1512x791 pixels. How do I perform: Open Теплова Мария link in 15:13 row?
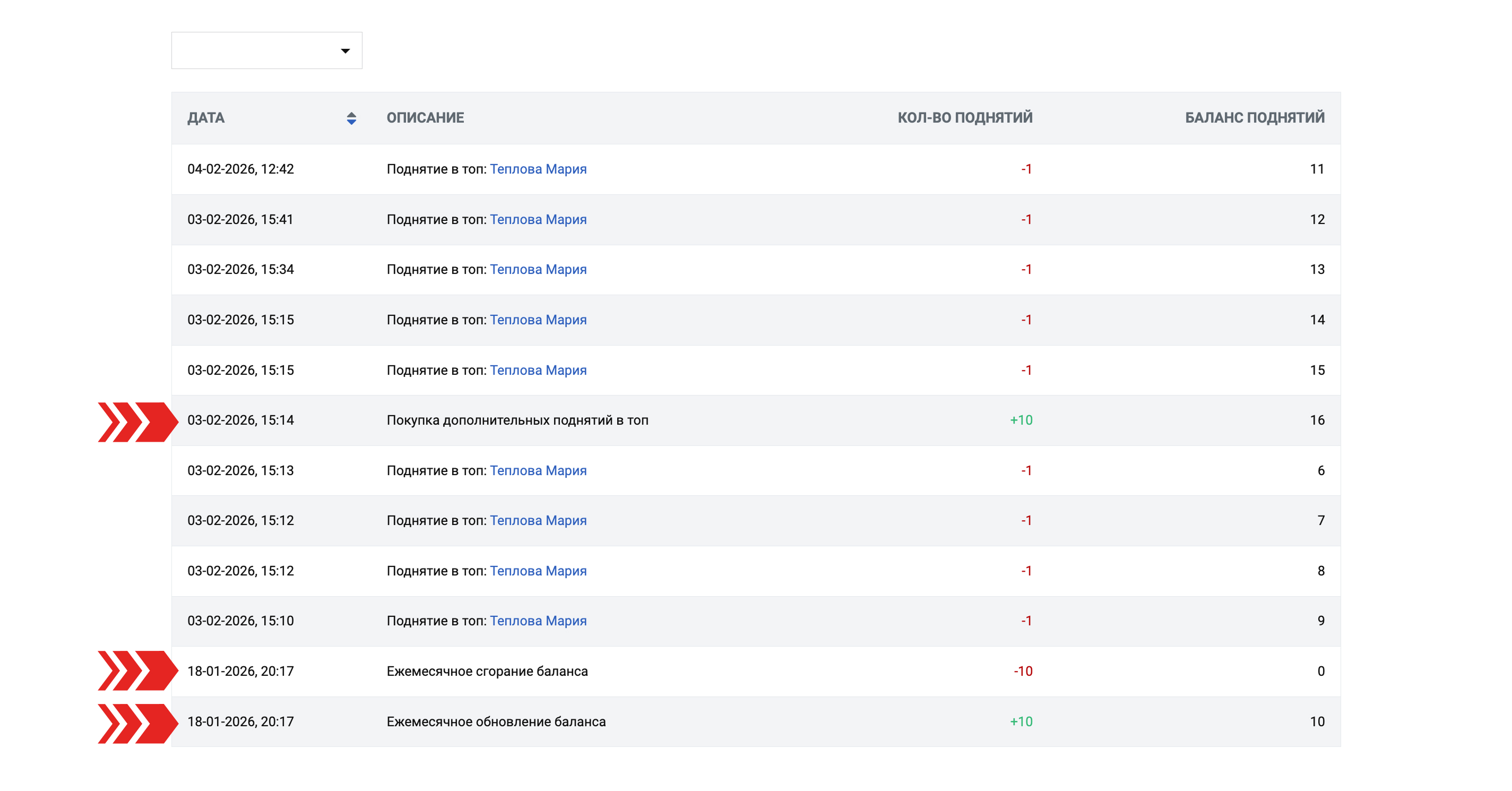pyautogui.click(x=538, y=470)
